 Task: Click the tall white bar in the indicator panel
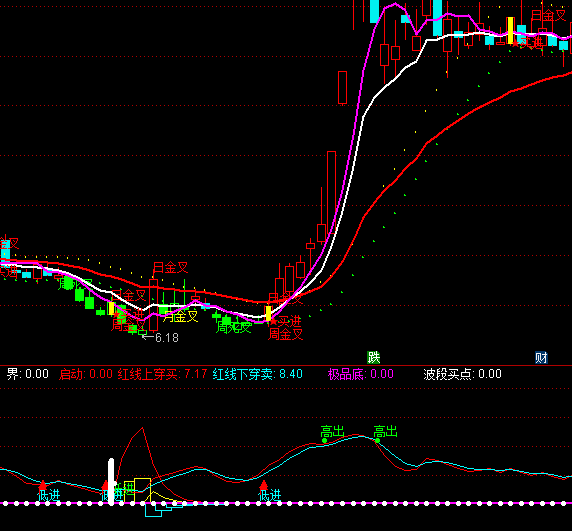111,481
